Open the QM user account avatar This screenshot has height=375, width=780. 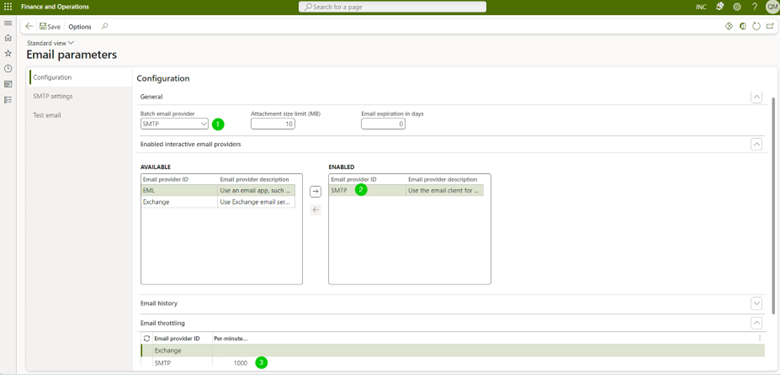click(772, 7)
